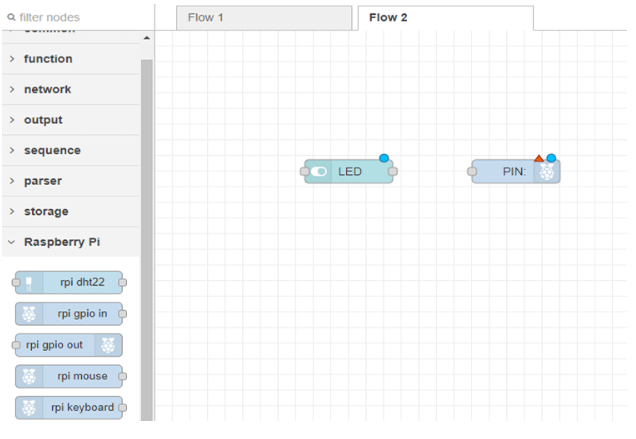
Task: Click the rpi dht22 node icon
Action: point(29,283)
